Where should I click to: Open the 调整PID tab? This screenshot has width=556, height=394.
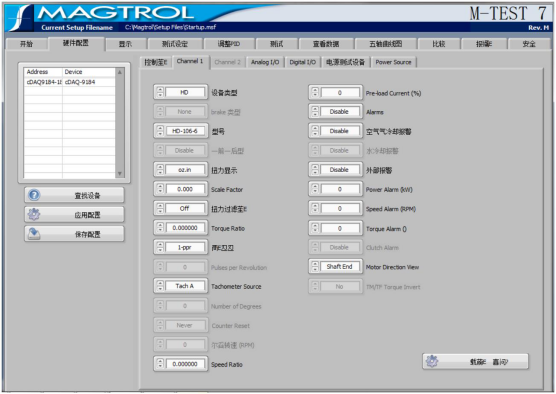[x=229, y=44]
